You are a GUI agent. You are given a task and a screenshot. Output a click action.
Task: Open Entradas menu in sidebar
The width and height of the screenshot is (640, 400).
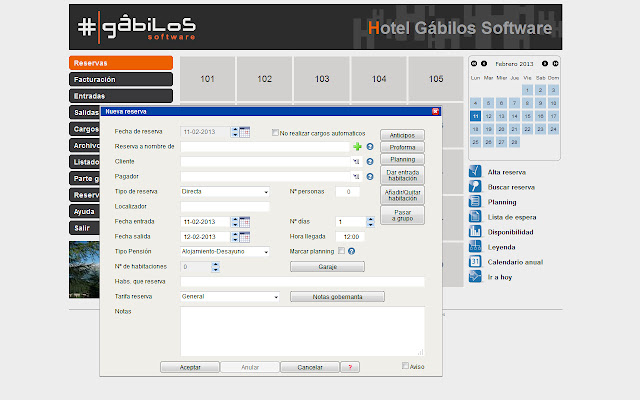(121, 96)
